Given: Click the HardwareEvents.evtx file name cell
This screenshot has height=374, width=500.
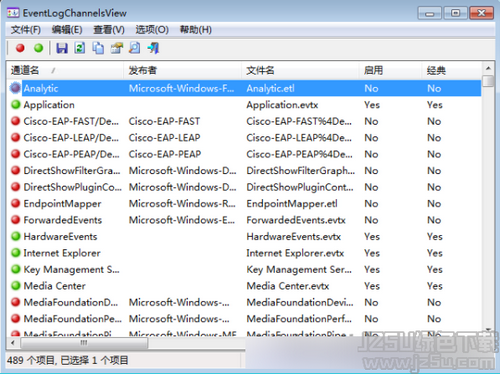Looking at the screenshot, I should pos(294,237).
